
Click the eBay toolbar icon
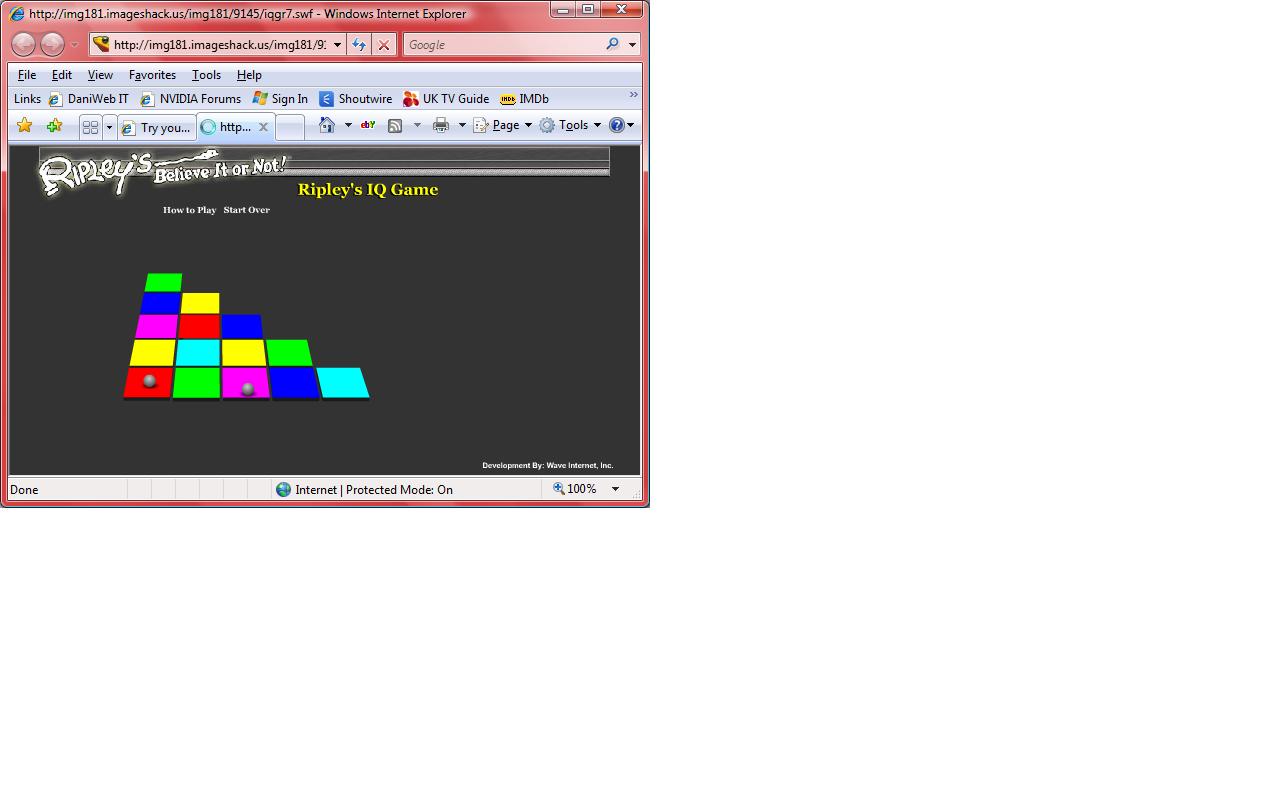(x=368, y=125)
